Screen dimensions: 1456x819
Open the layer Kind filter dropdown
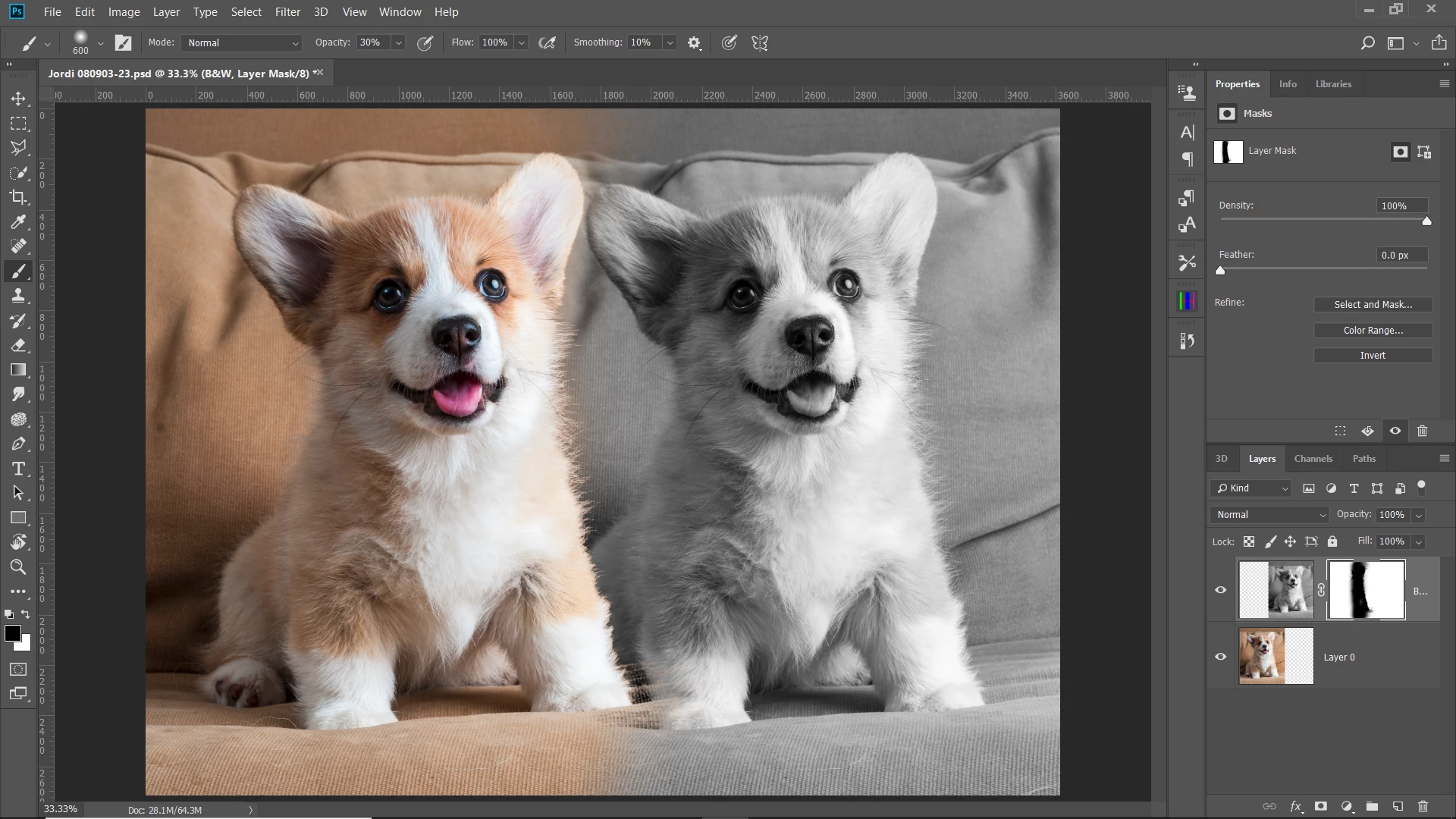(x=1252, y=488)
